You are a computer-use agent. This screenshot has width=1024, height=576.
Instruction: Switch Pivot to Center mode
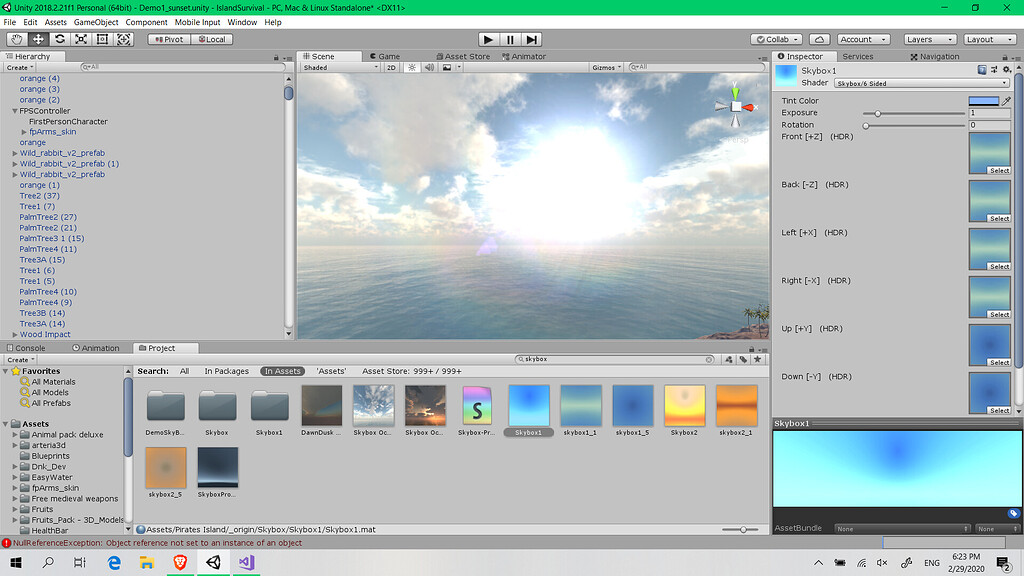click(x=171, y=39)
